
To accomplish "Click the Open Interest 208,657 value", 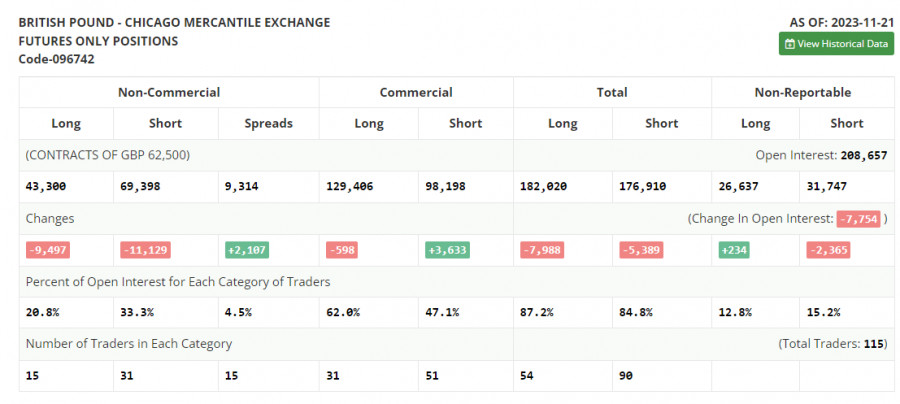I will point(862,155).
